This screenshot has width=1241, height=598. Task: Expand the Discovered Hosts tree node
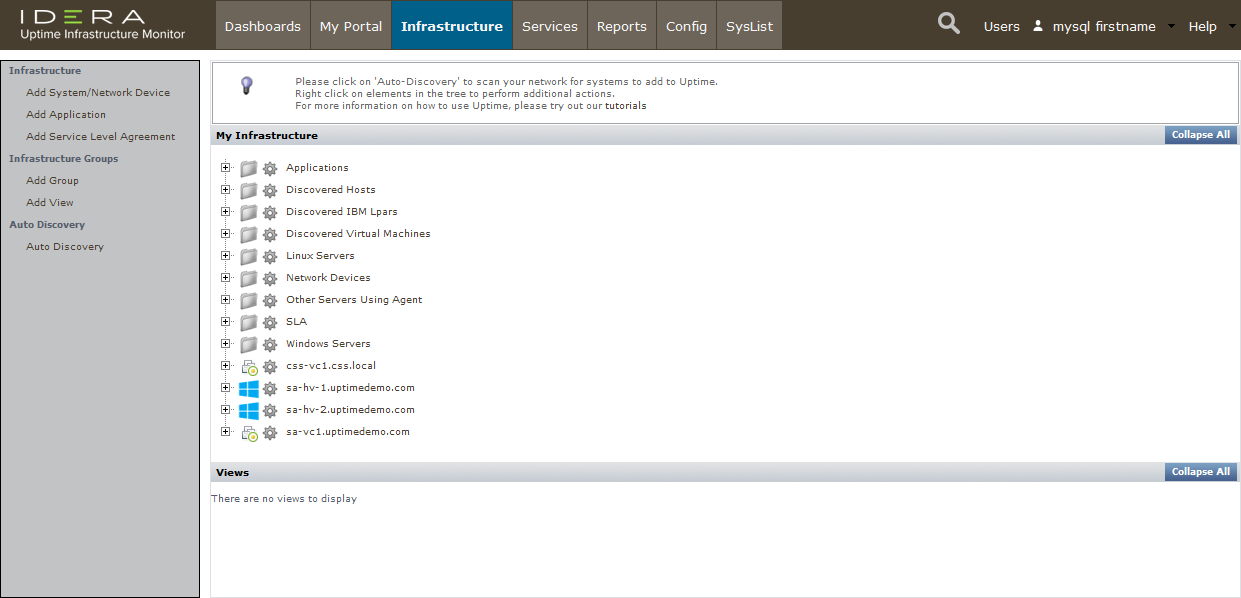(226, 189)
